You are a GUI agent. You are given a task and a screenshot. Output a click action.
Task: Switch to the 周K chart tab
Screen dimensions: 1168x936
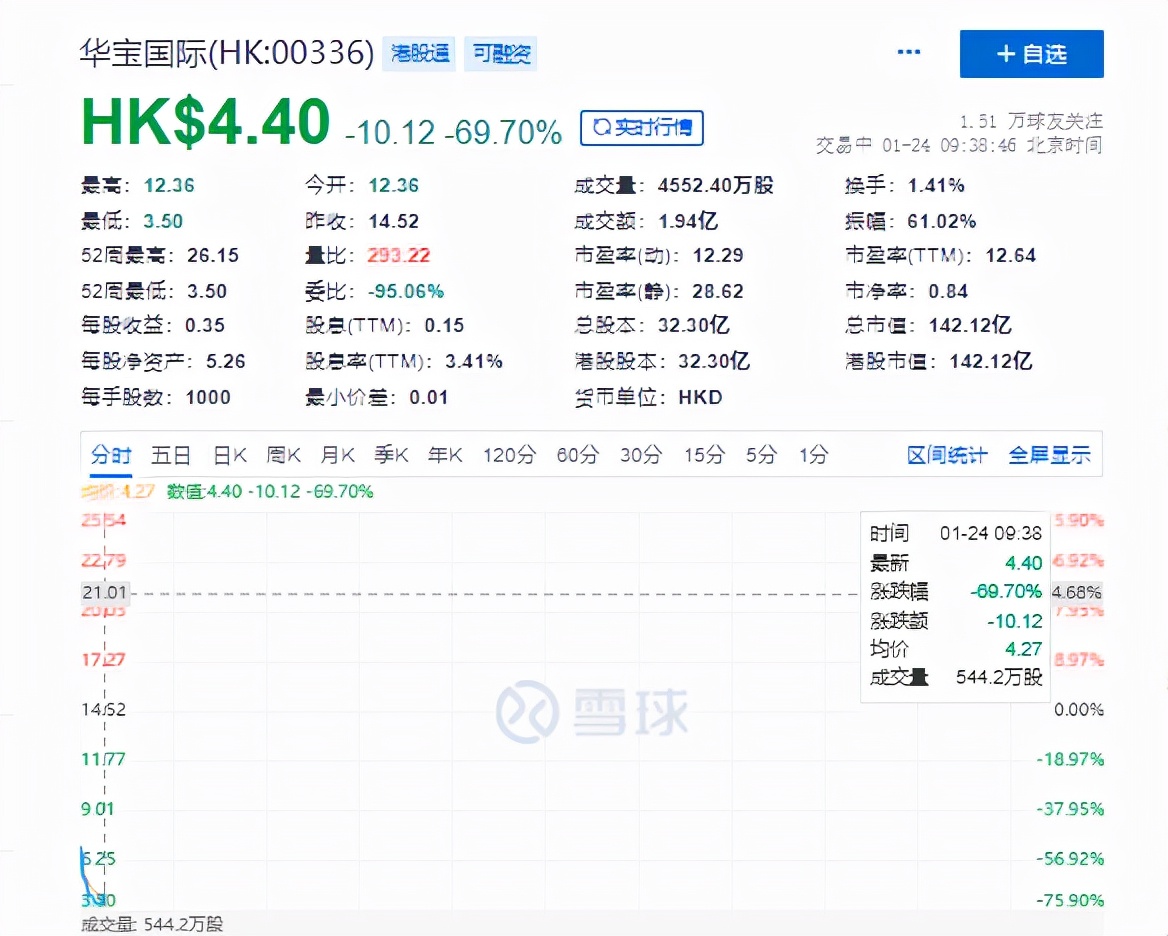coord(284,455)
